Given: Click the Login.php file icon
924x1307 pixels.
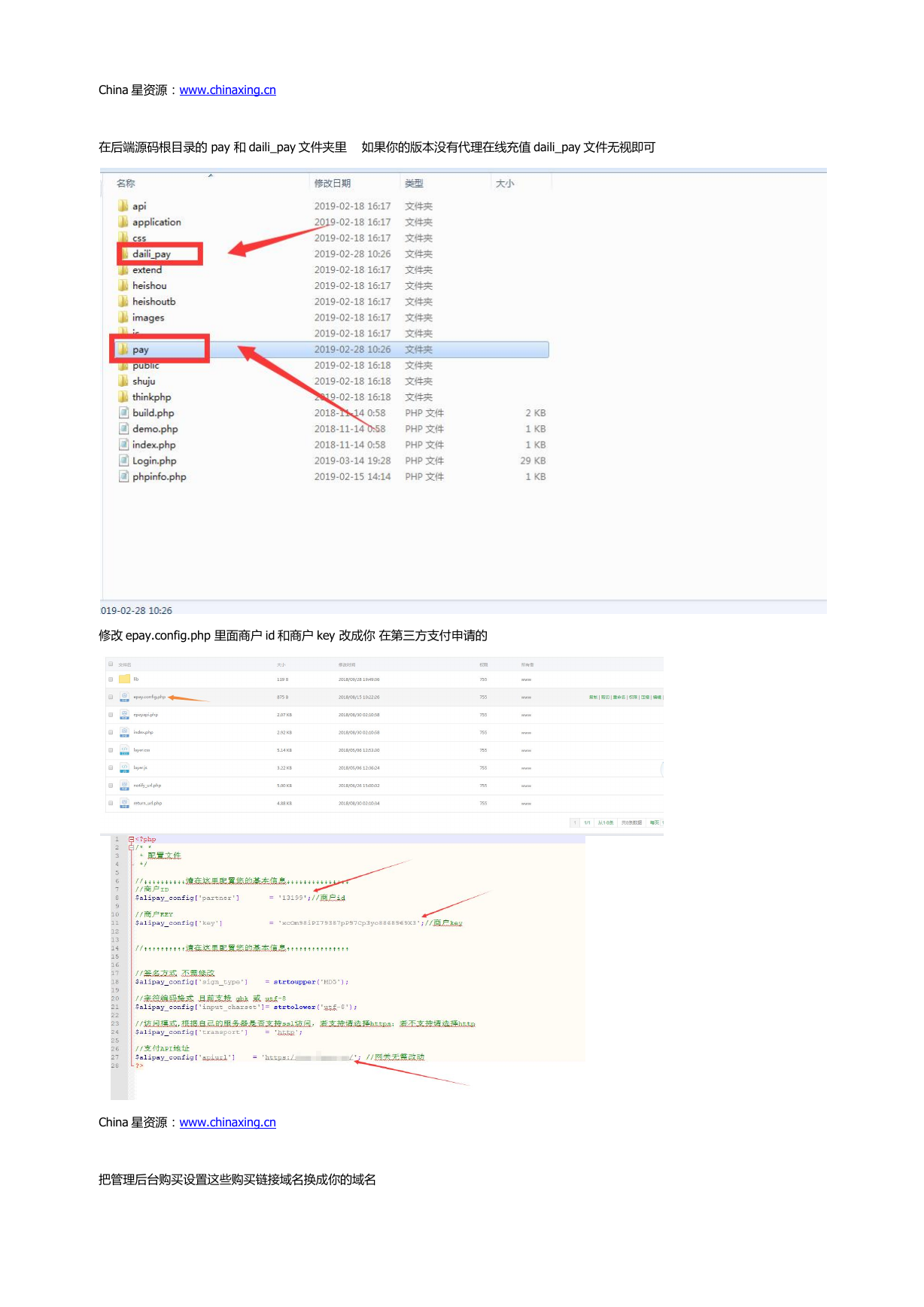Looking at the screenshot, I should point(123,460).
